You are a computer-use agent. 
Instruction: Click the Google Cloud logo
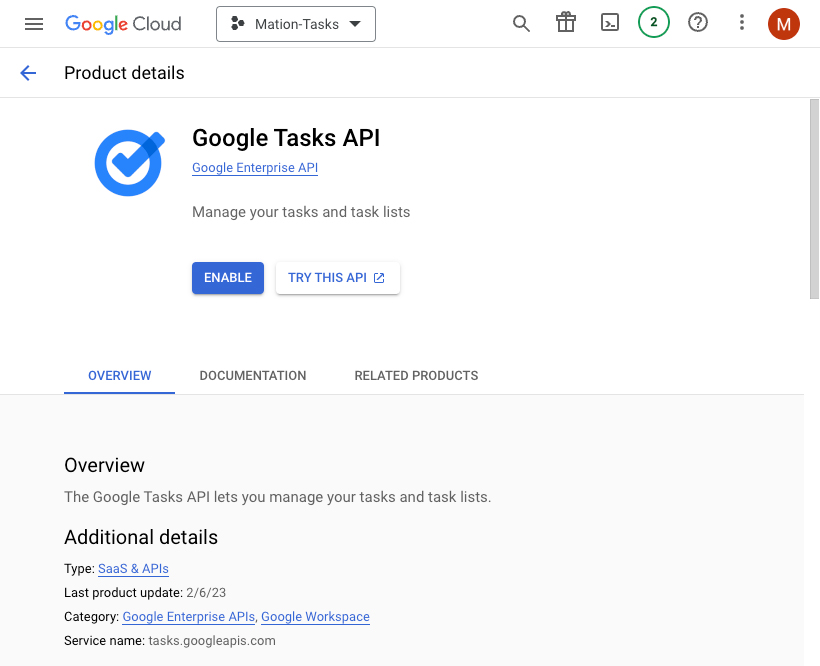(x=123, y=24)
